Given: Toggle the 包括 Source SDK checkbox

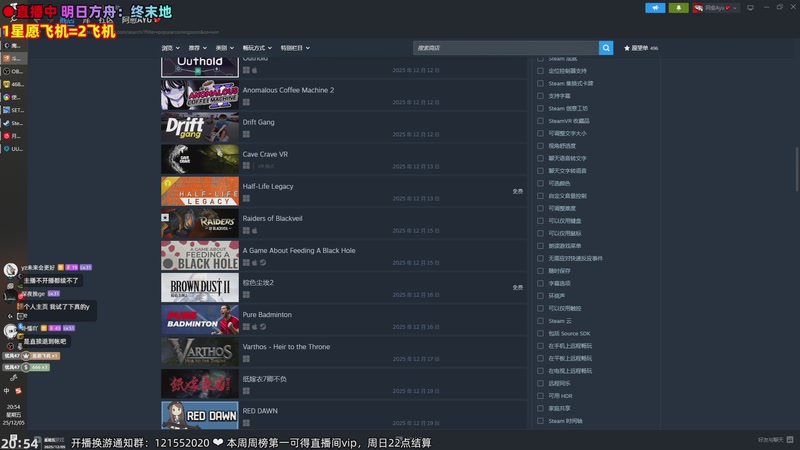Looking at the screenshot, I should click(x=540, y=333).
